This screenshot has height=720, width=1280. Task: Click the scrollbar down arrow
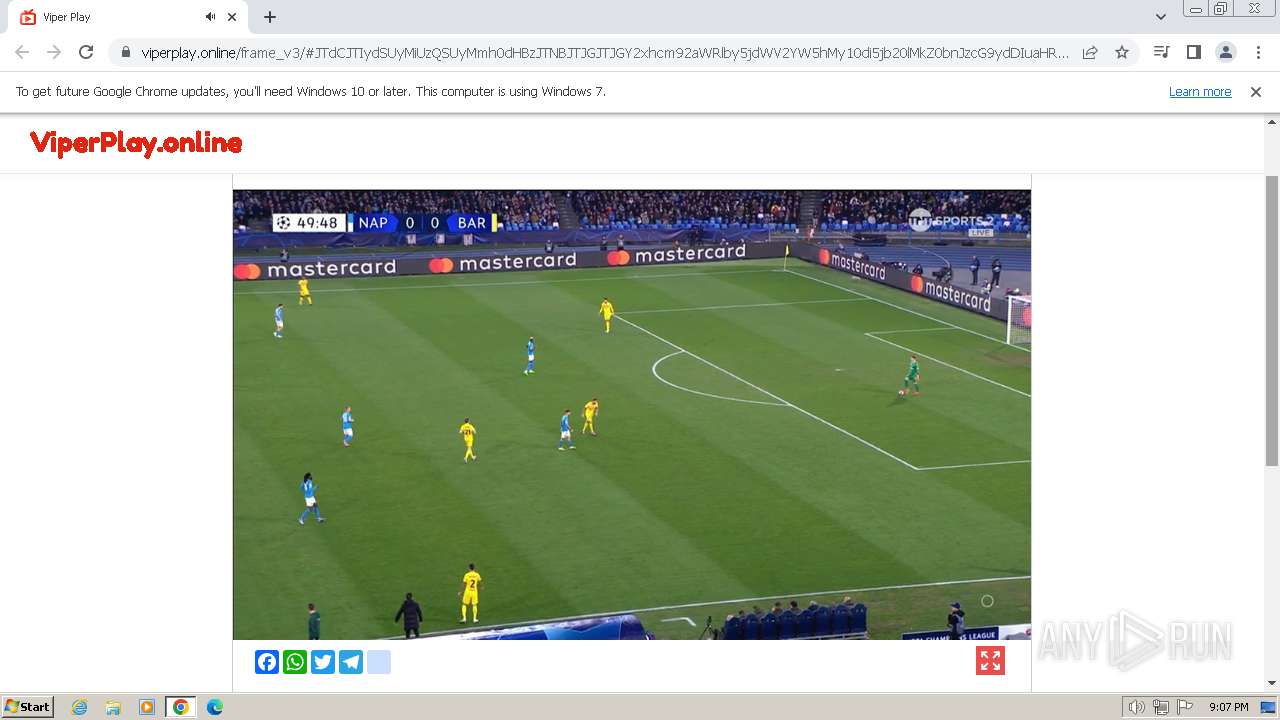1272,684
